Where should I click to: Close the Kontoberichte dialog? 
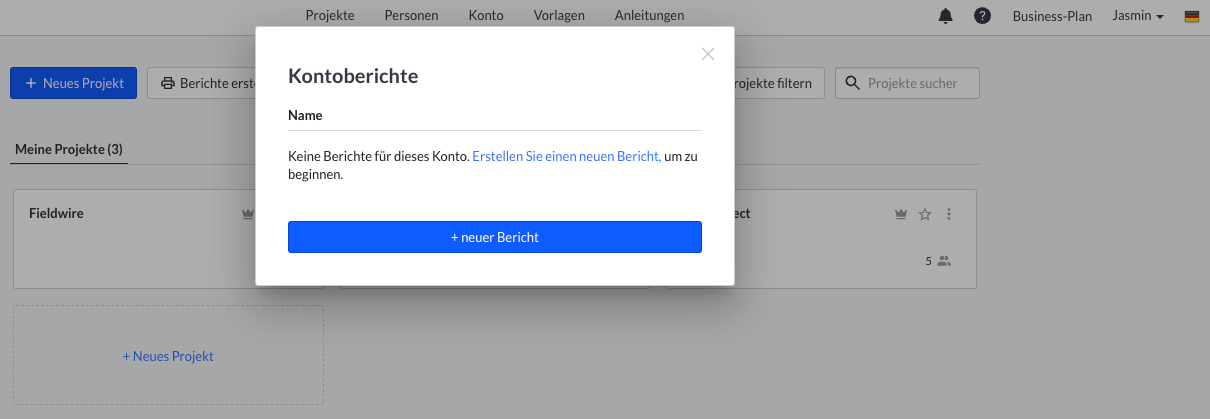[x=708, y=54]
